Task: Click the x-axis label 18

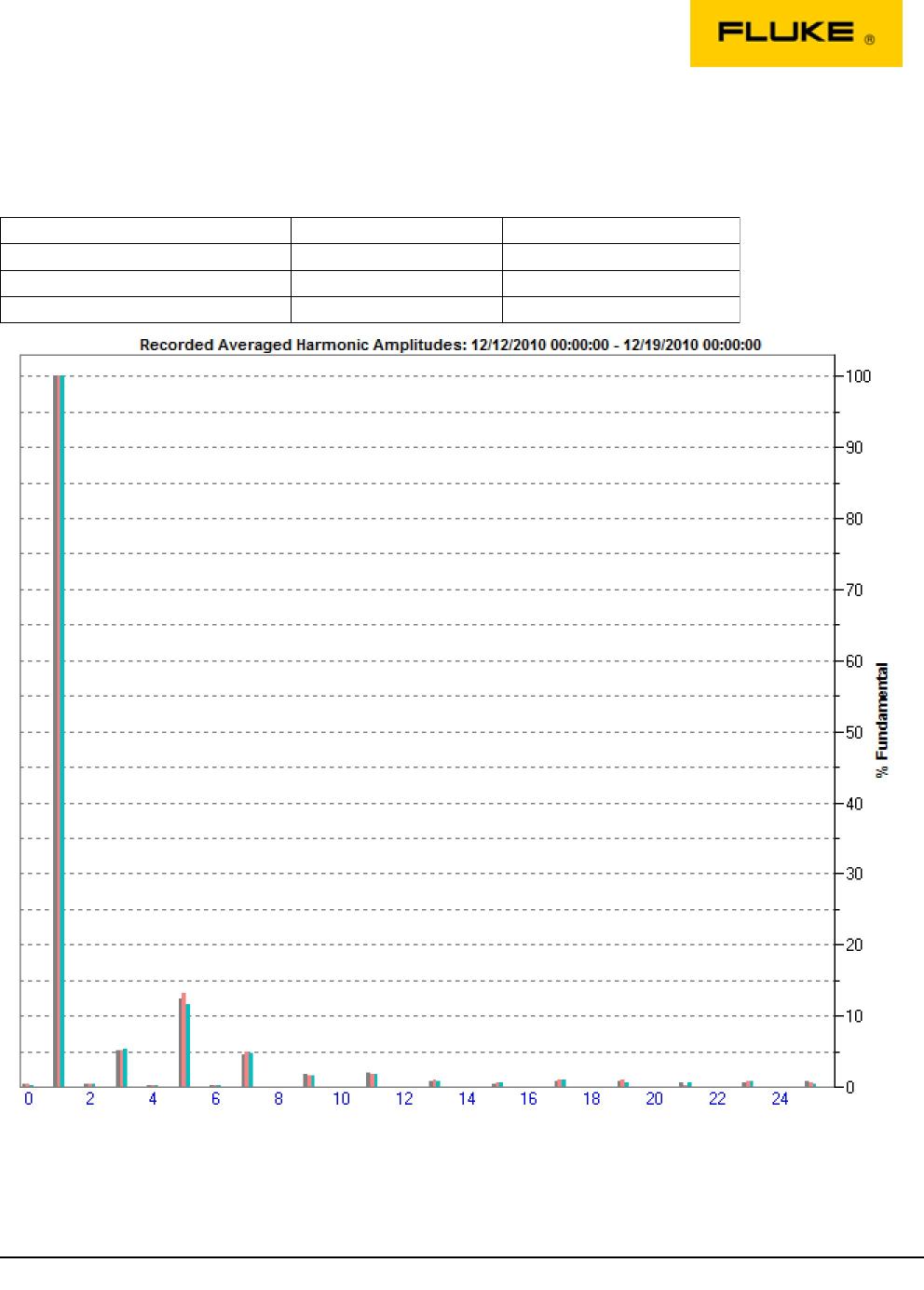Action: (591, 1099)
